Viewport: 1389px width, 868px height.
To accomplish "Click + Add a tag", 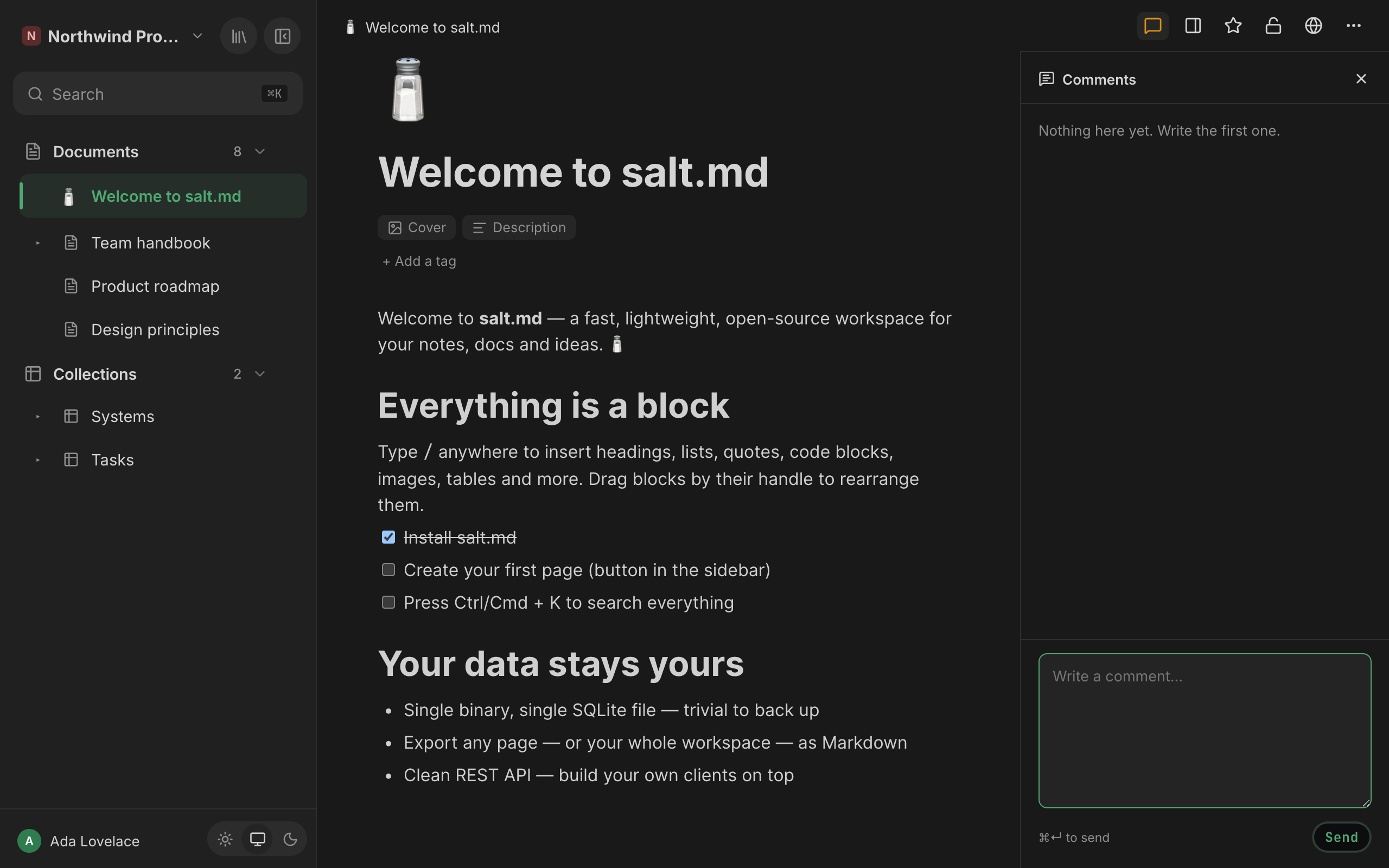I will (419, 261).
